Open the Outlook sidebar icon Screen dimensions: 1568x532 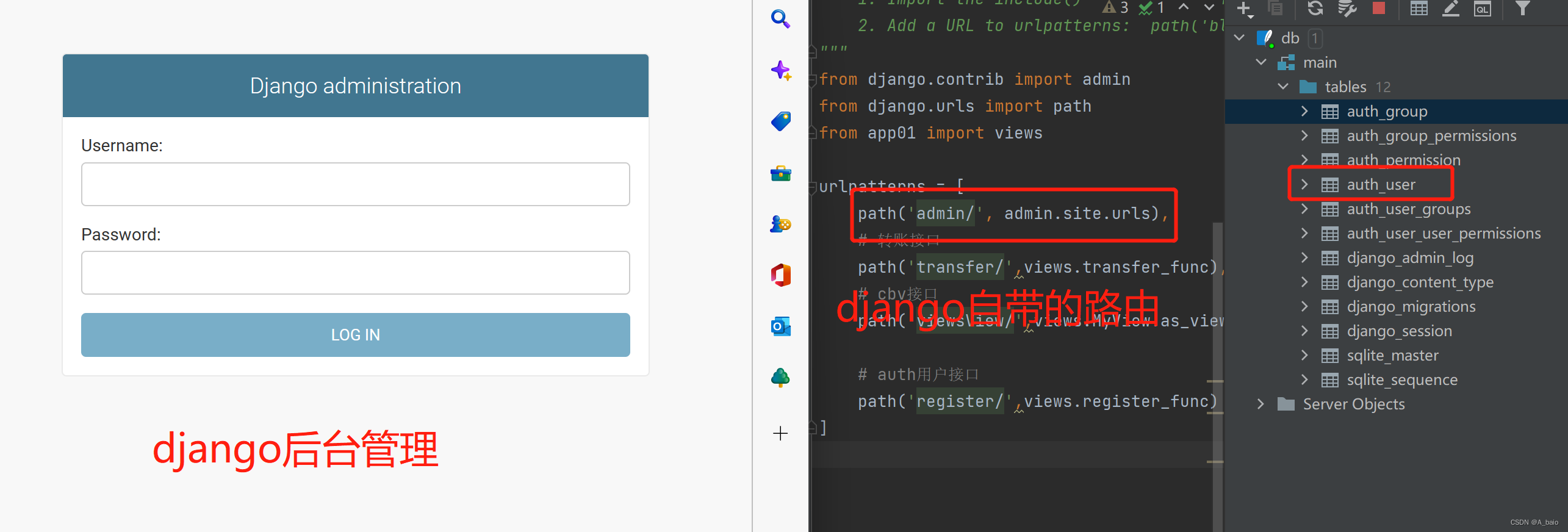tap(781, 326)
